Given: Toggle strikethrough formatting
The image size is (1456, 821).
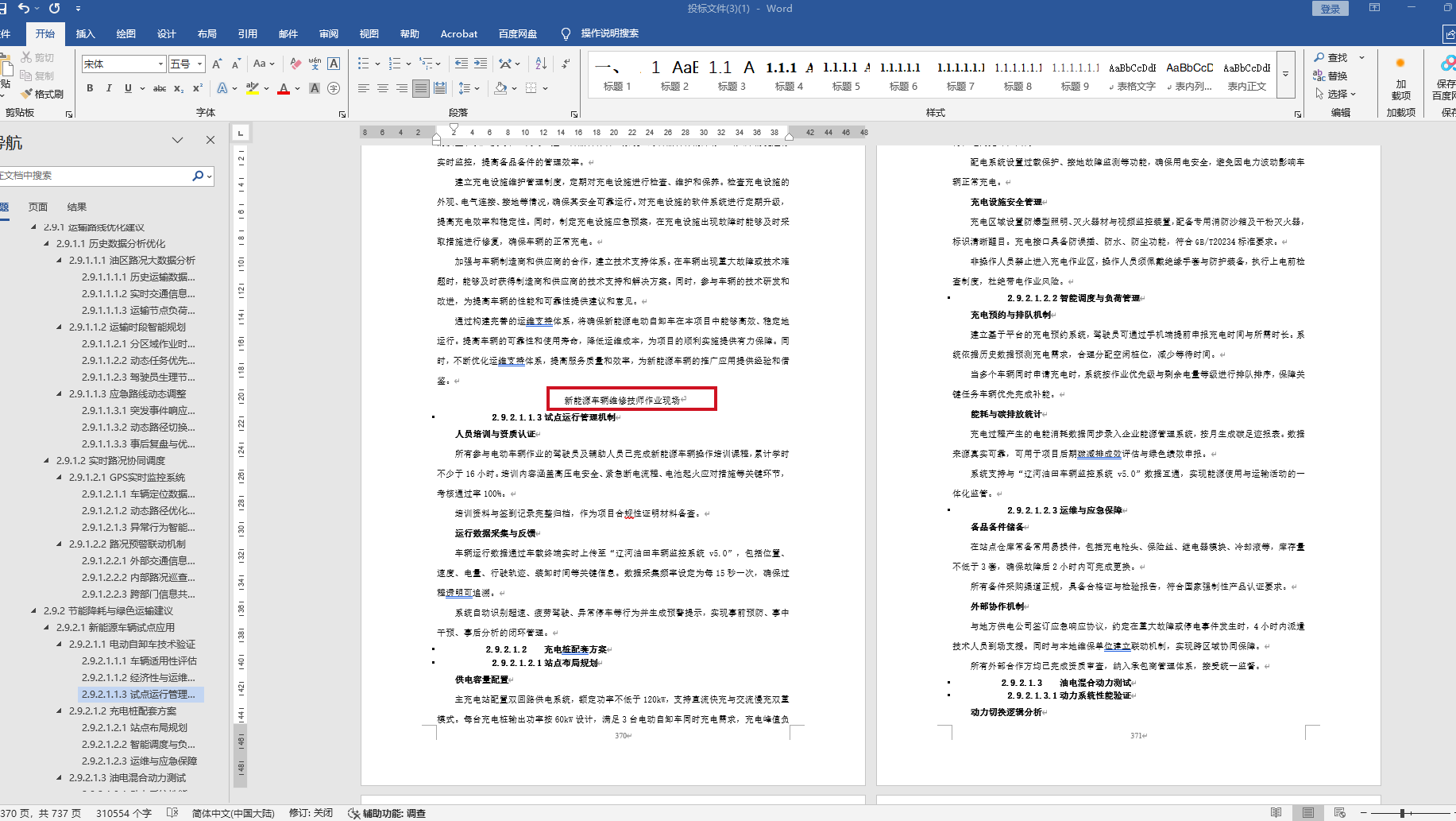Looking at the screenshot, I should 160,88.
